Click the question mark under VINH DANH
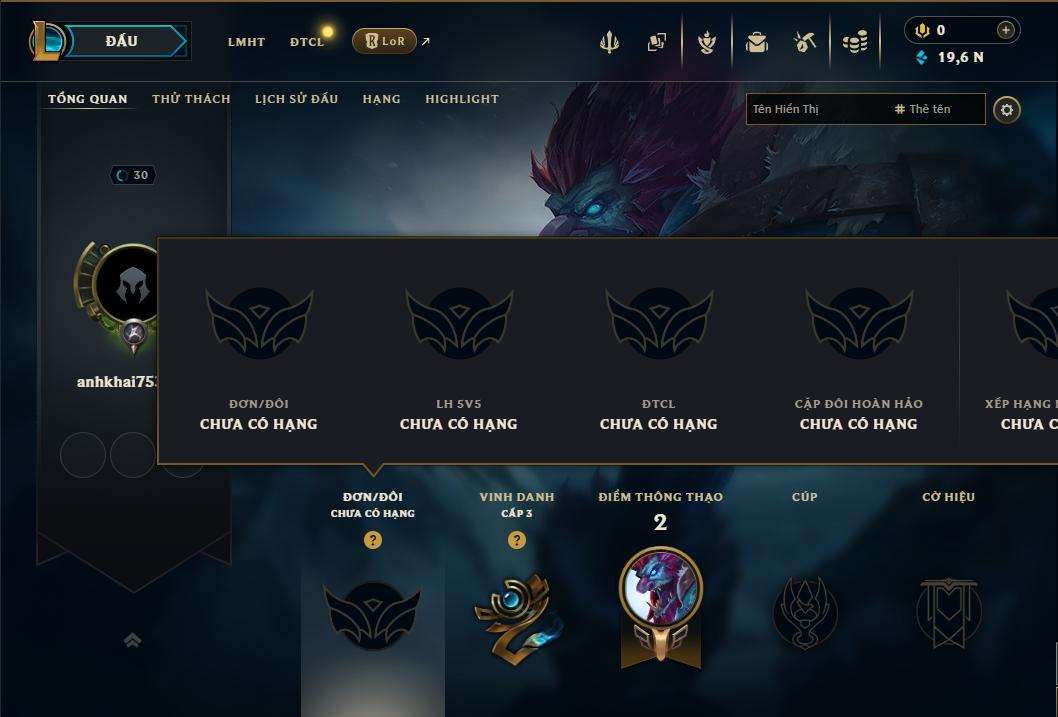Screen dimensions: 1058x717 click(517, 540)
